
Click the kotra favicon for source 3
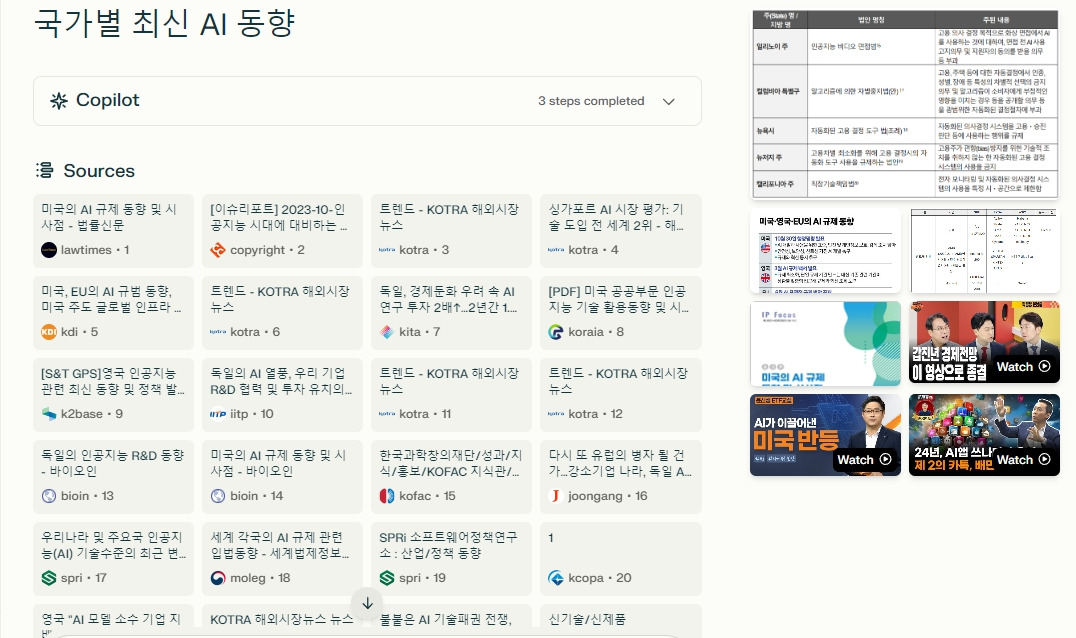(387, 250)
